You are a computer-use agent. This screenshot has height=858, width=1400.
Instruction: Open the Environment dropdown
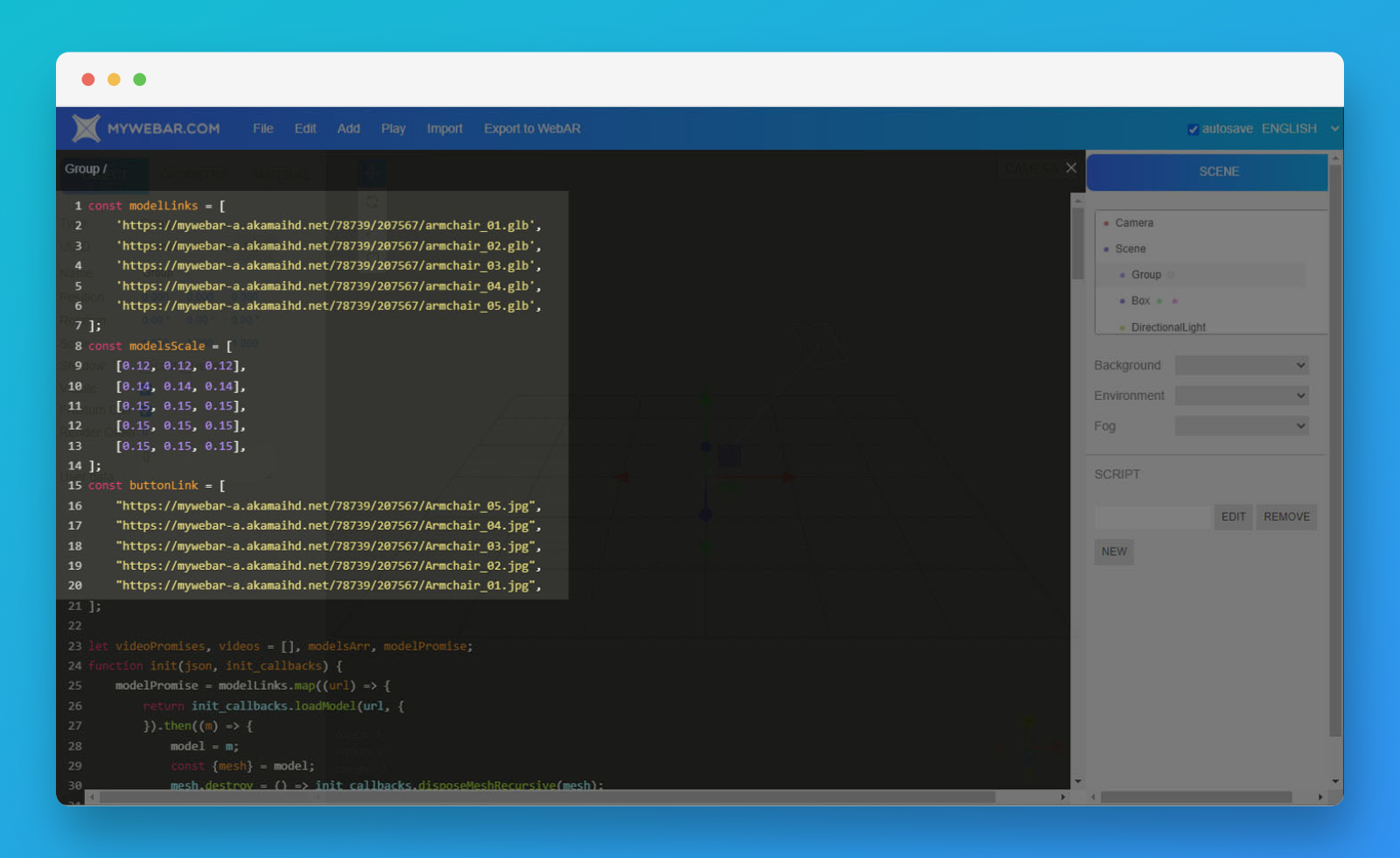[1241, 395]
